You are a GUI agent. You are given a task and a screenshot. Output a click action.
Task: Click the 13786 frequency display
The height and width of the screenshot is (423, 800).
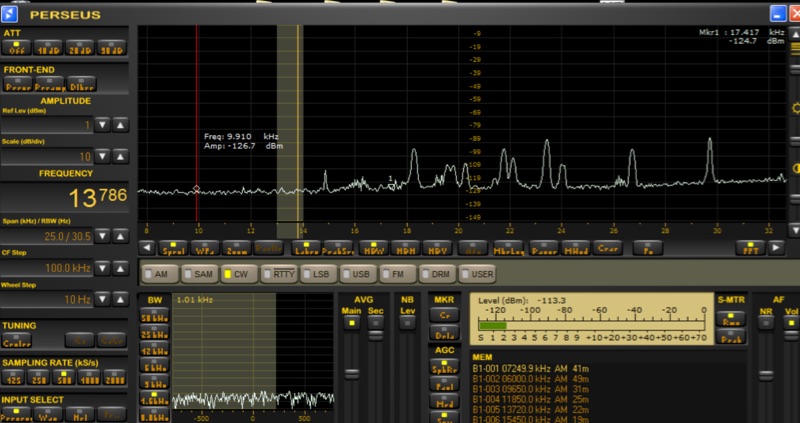(64, 197)
